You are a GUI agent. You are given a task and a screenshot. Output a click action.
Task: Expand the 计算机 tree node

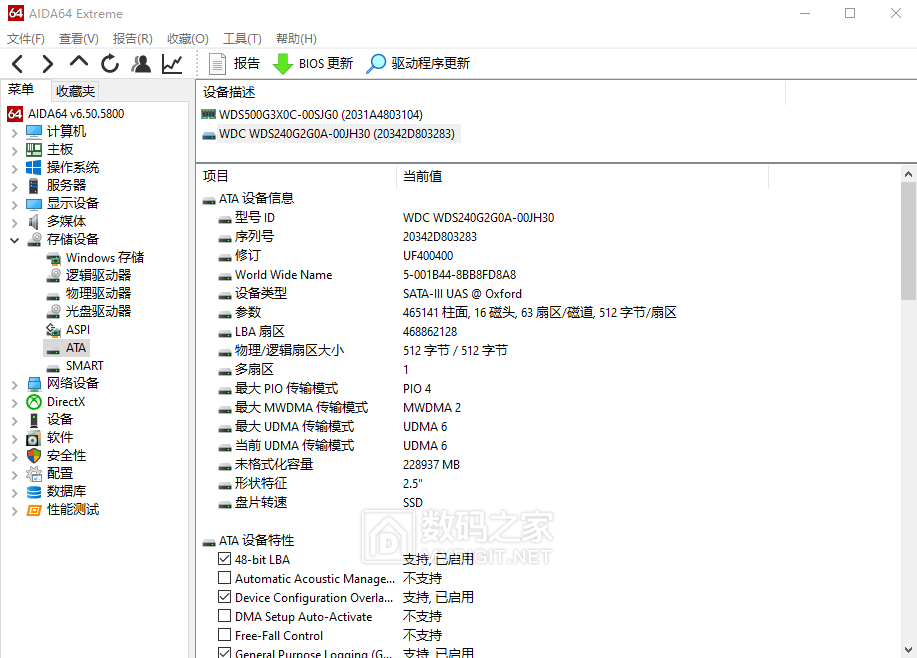click(15, 133)
